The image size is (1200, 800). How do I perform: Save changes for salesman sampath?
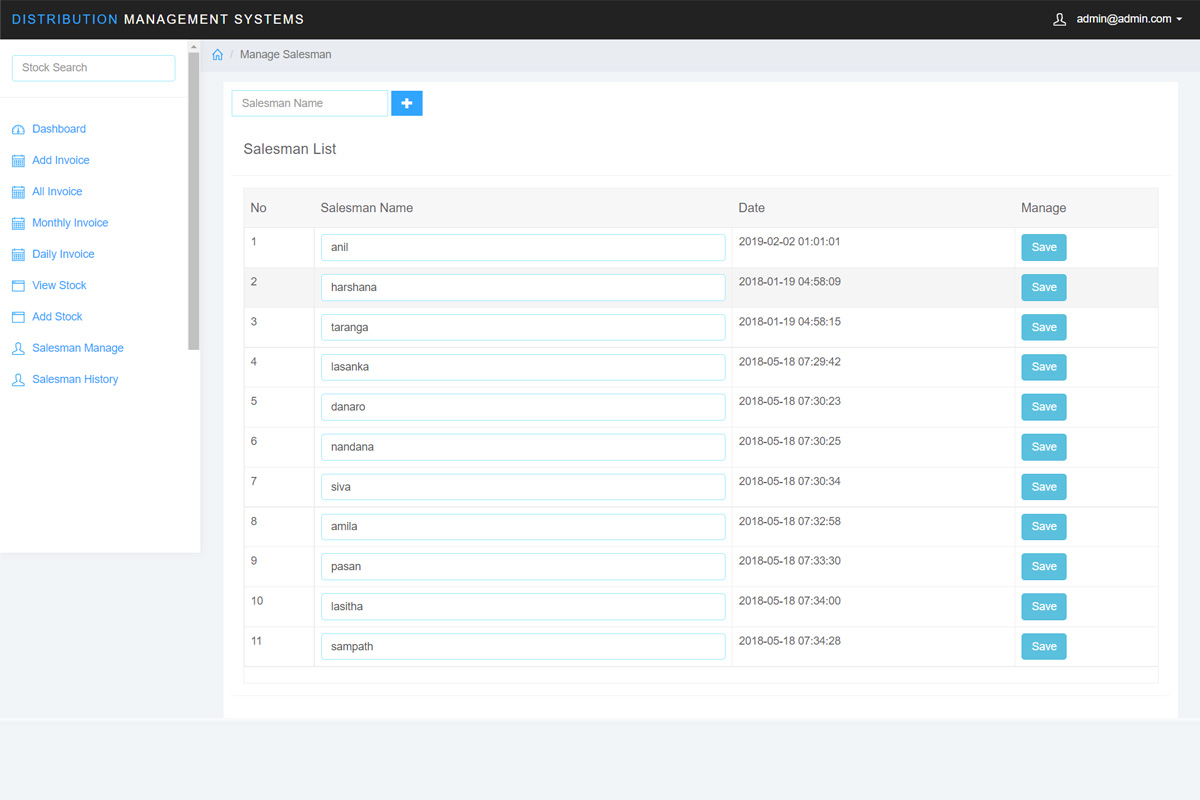pyautogui.click(x=1043, y=646)
